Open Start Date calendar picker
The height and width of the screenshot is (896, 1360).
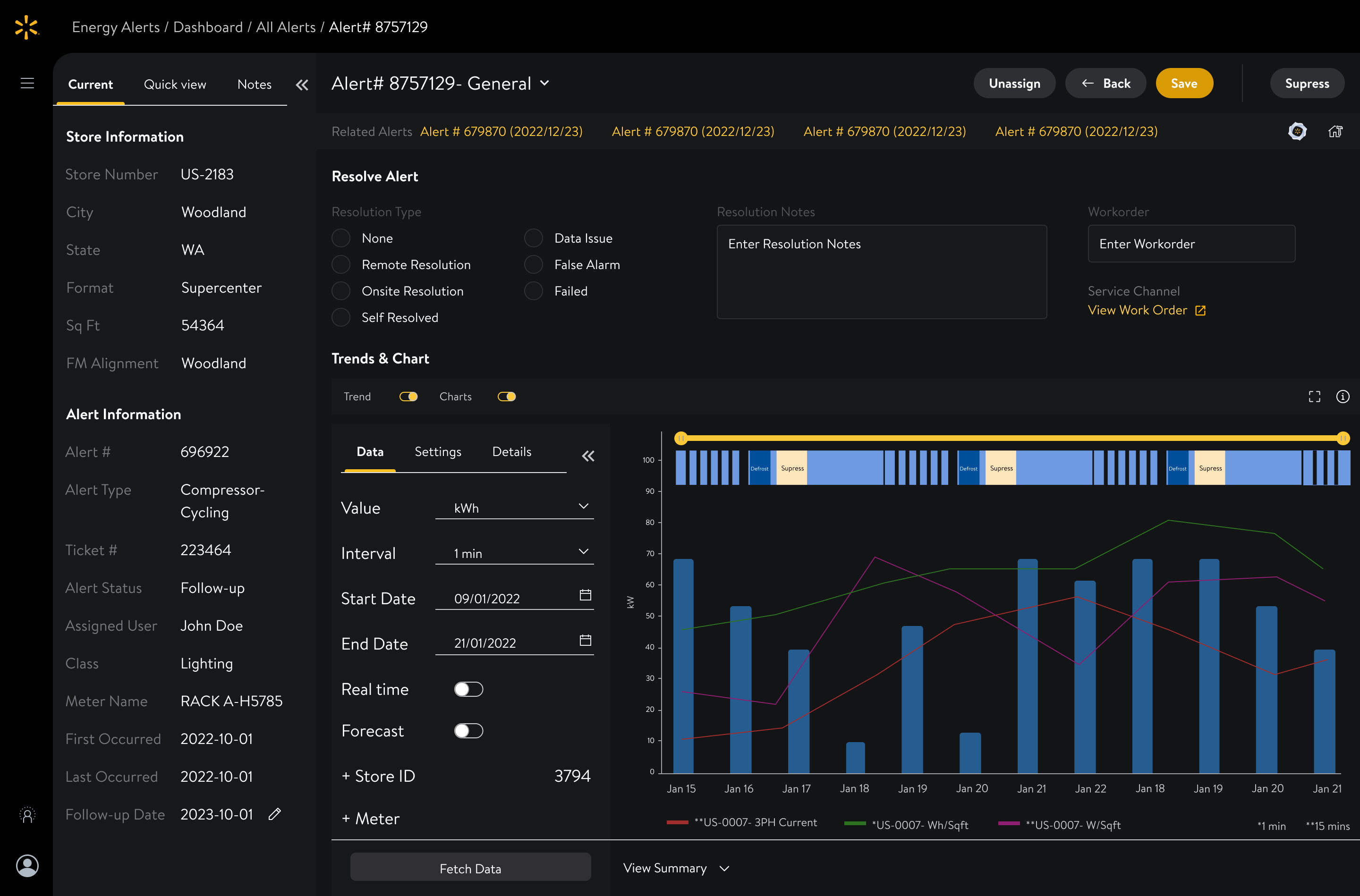pos(585,595)
